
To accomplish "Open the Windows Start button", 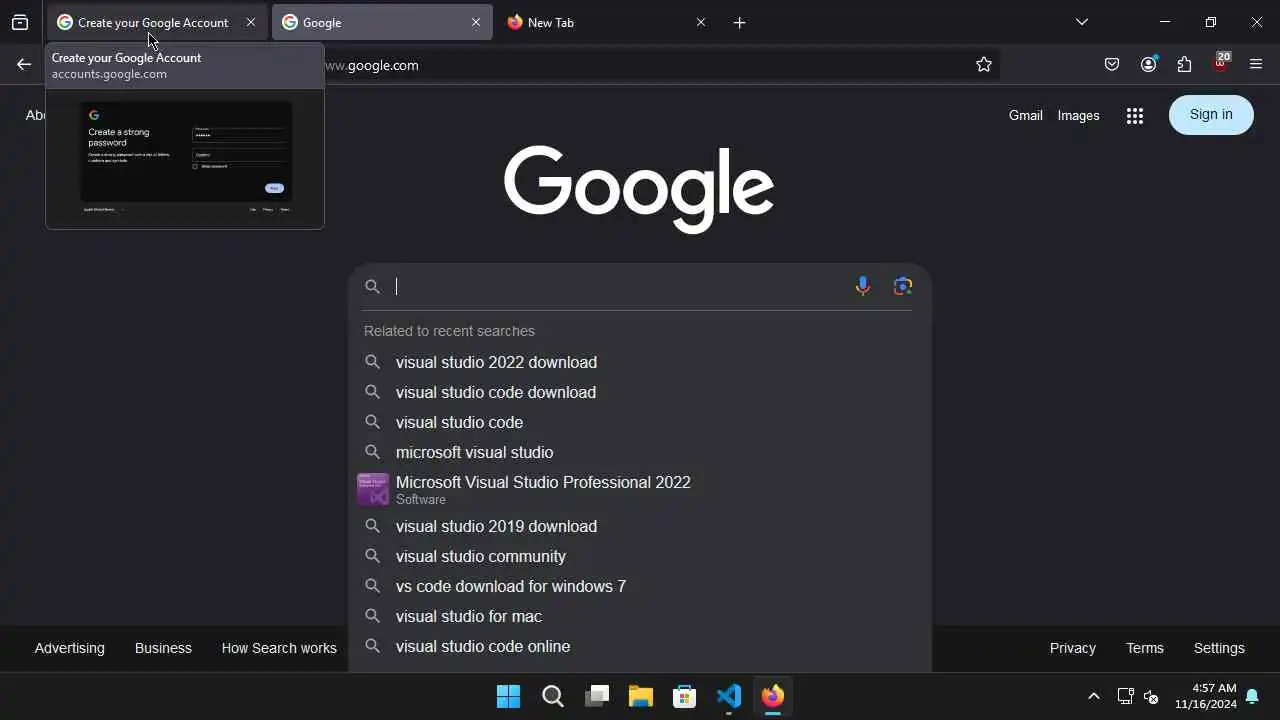I will (509, 696).
